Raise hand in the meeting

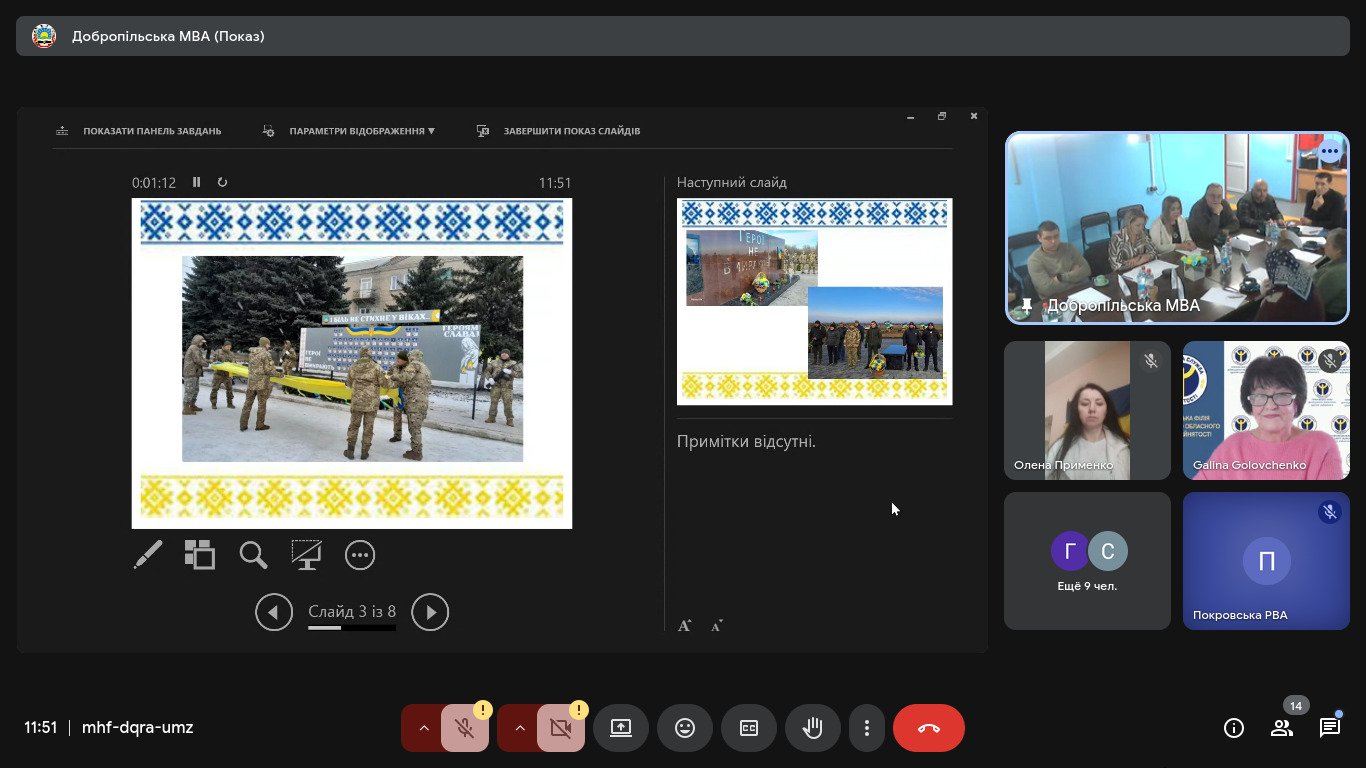tap(813, 728)
